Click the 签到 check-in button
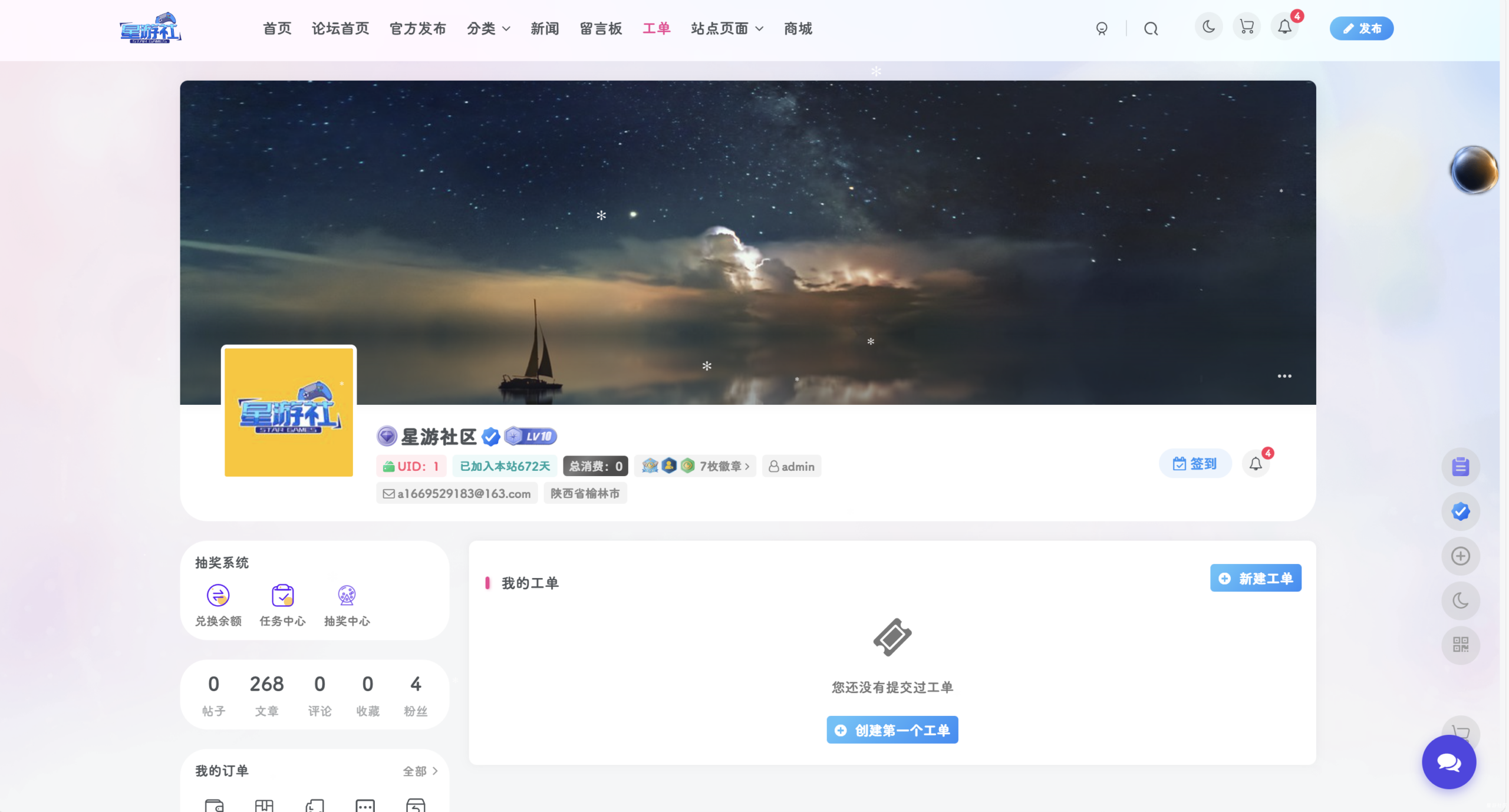1509x812 pixels. coord(1195,464)
